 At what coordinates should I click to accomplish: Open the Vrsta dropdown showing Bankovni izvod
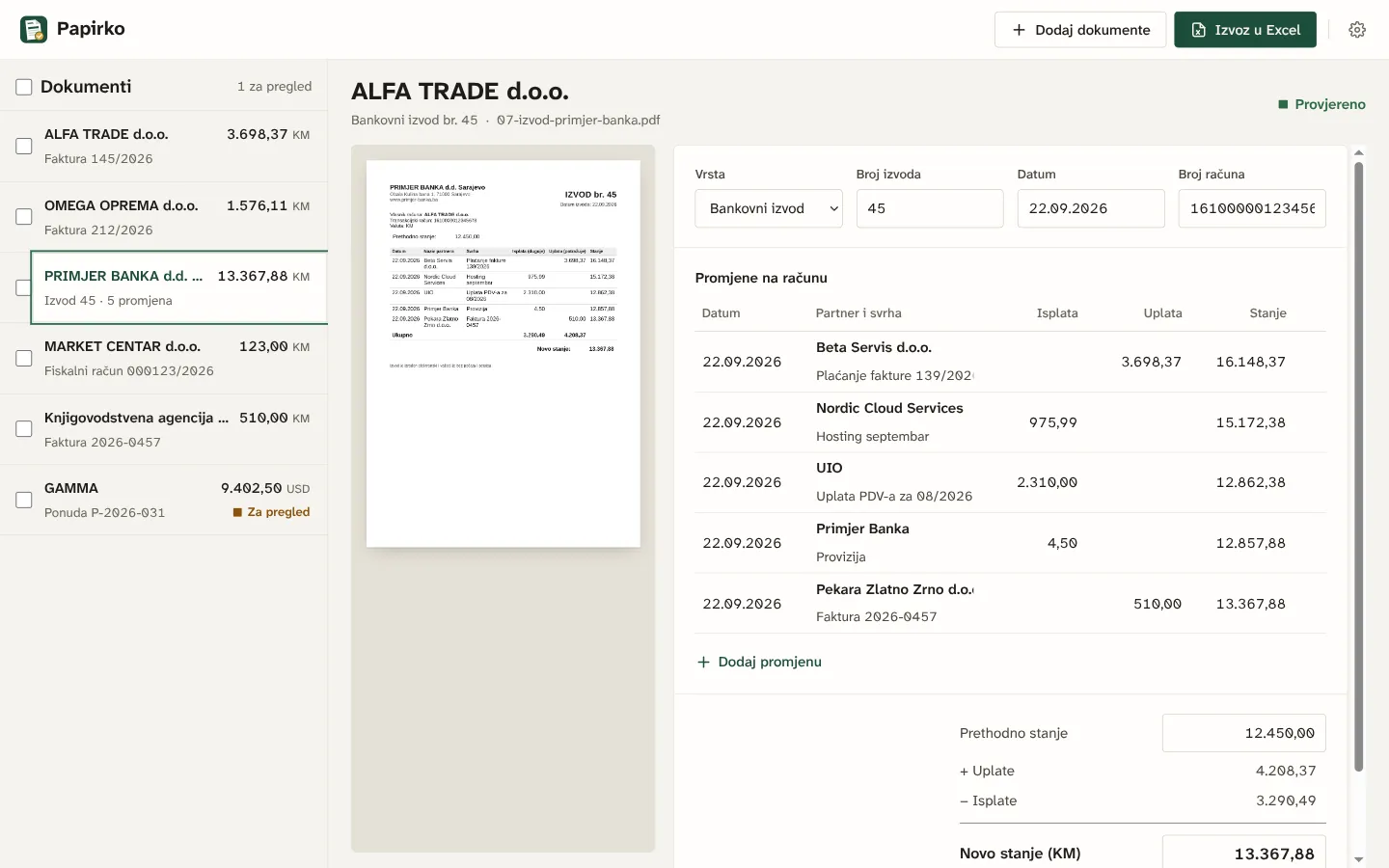point(769,208)
